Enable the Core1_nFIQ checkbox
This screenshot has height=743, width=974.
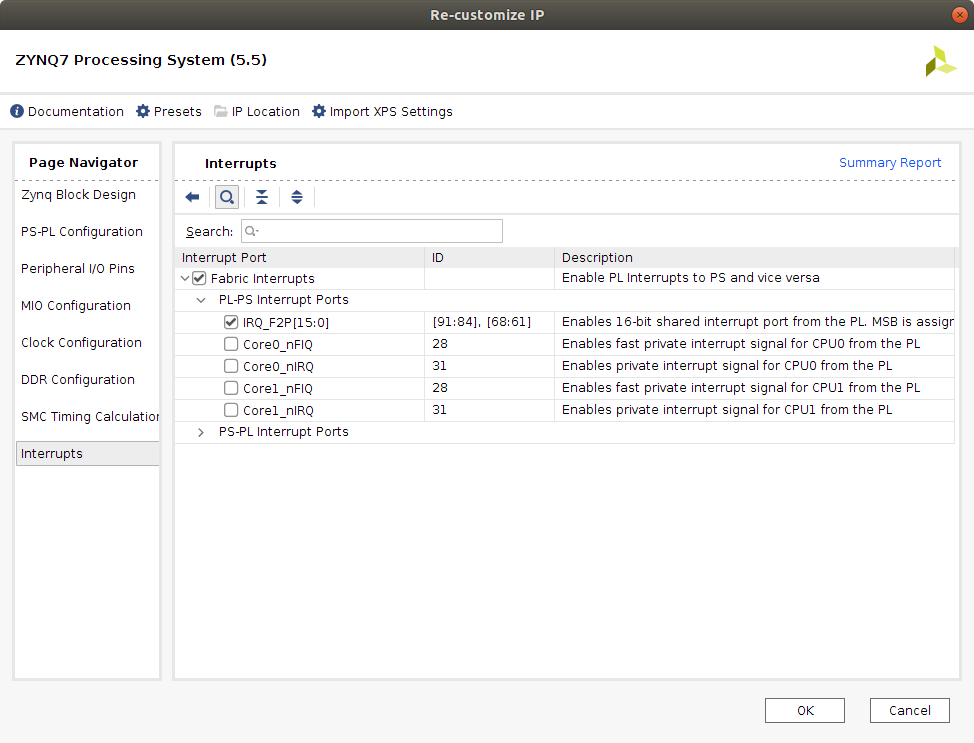pyautogui.click(x=230, y=388)
